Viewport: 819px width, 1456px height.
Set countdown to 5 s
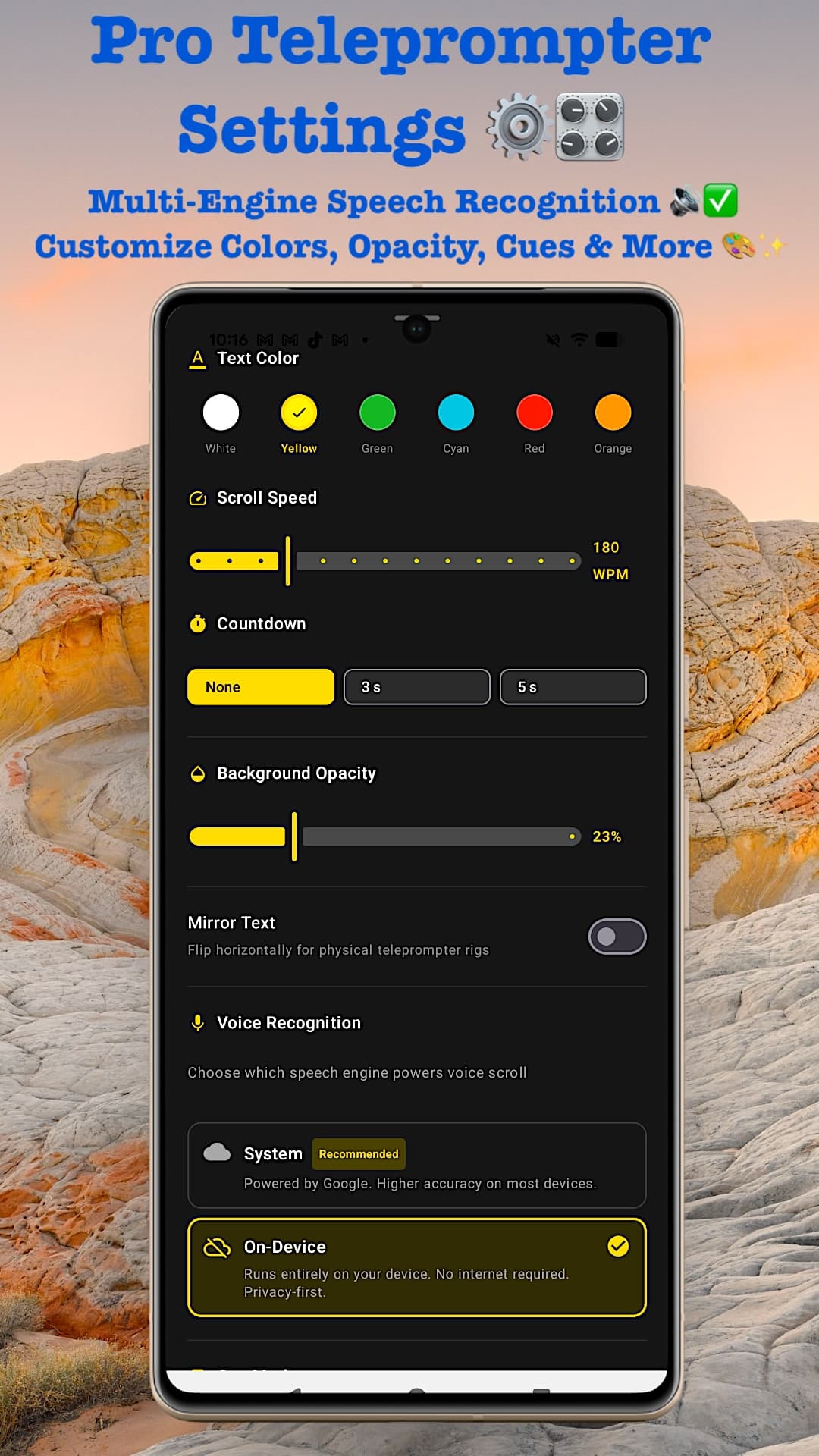click(x=573, y=687)
